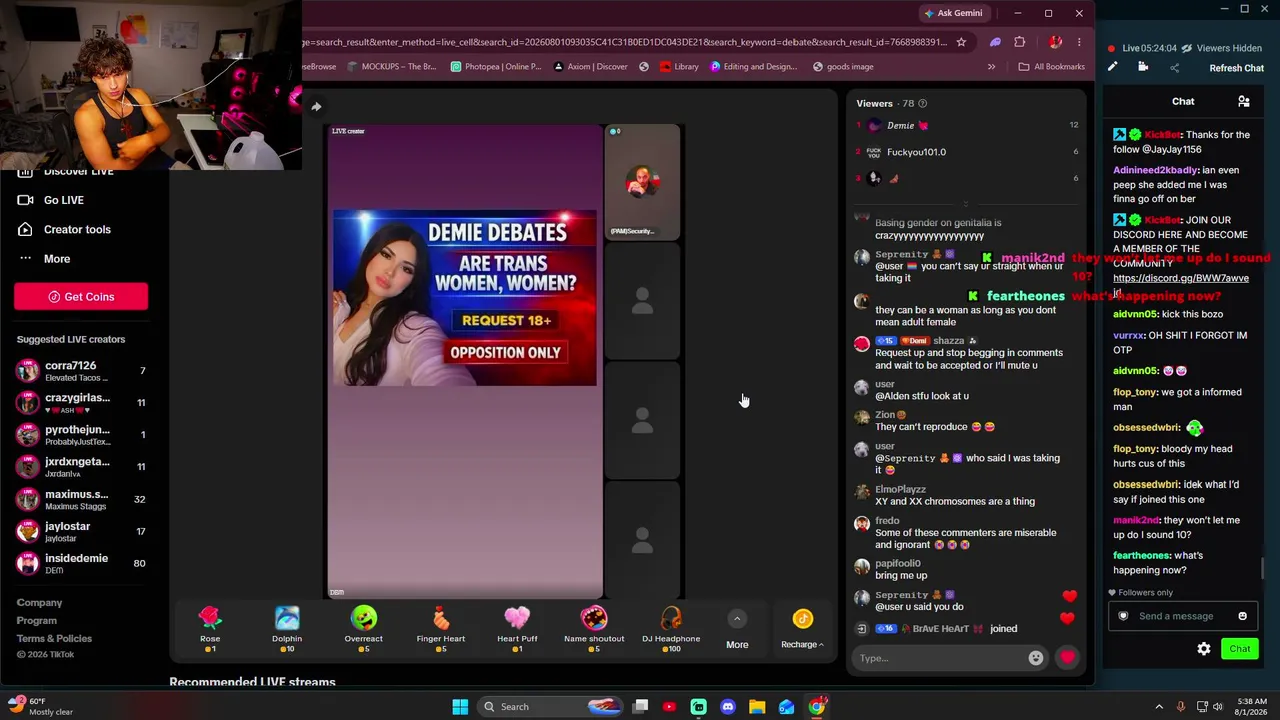This screenshot has height=720, width=1280.
Task: Open the MOCKUPS bookmark
Action: (390, 67)
